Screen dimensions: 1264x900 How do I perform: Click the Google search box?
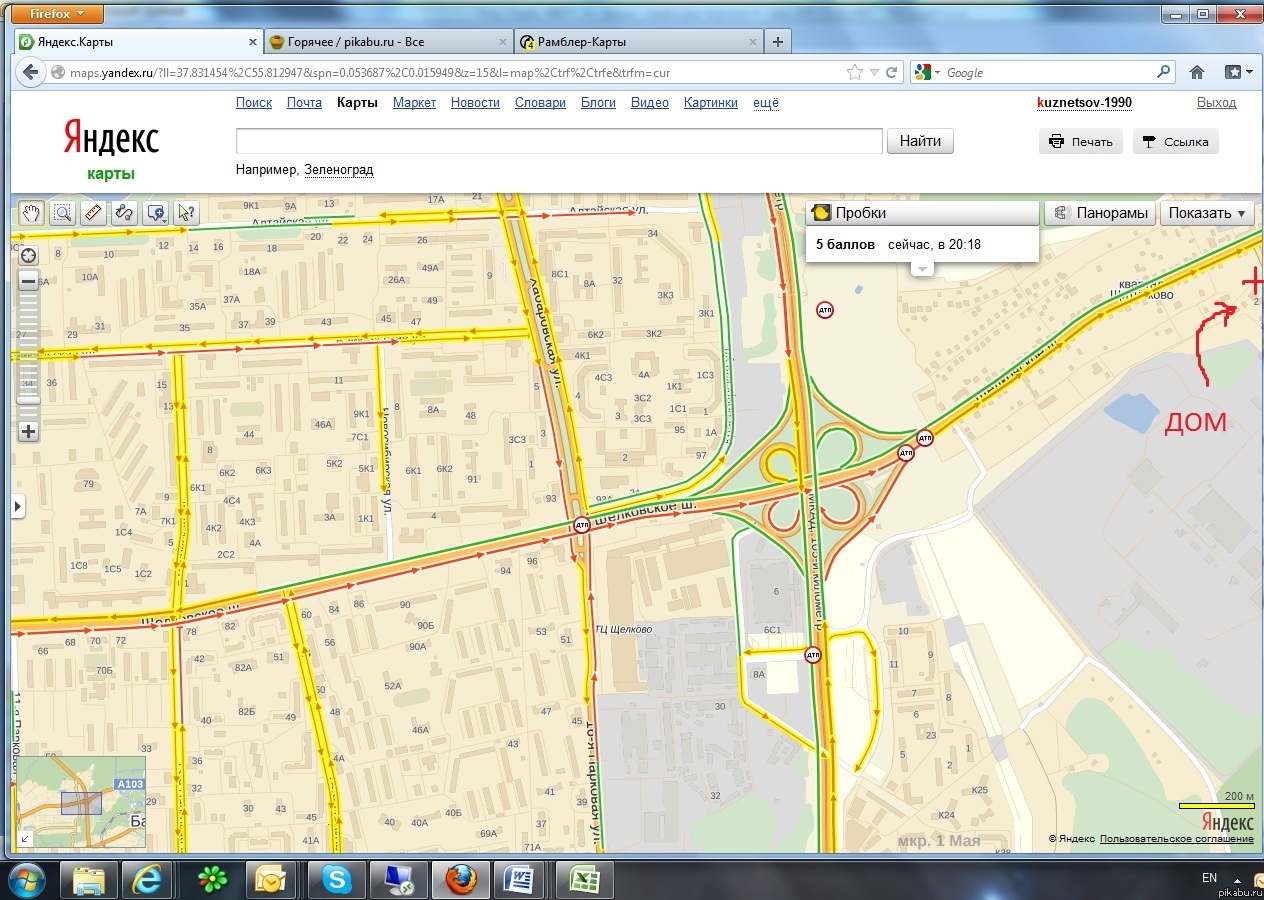(1048, 73)
